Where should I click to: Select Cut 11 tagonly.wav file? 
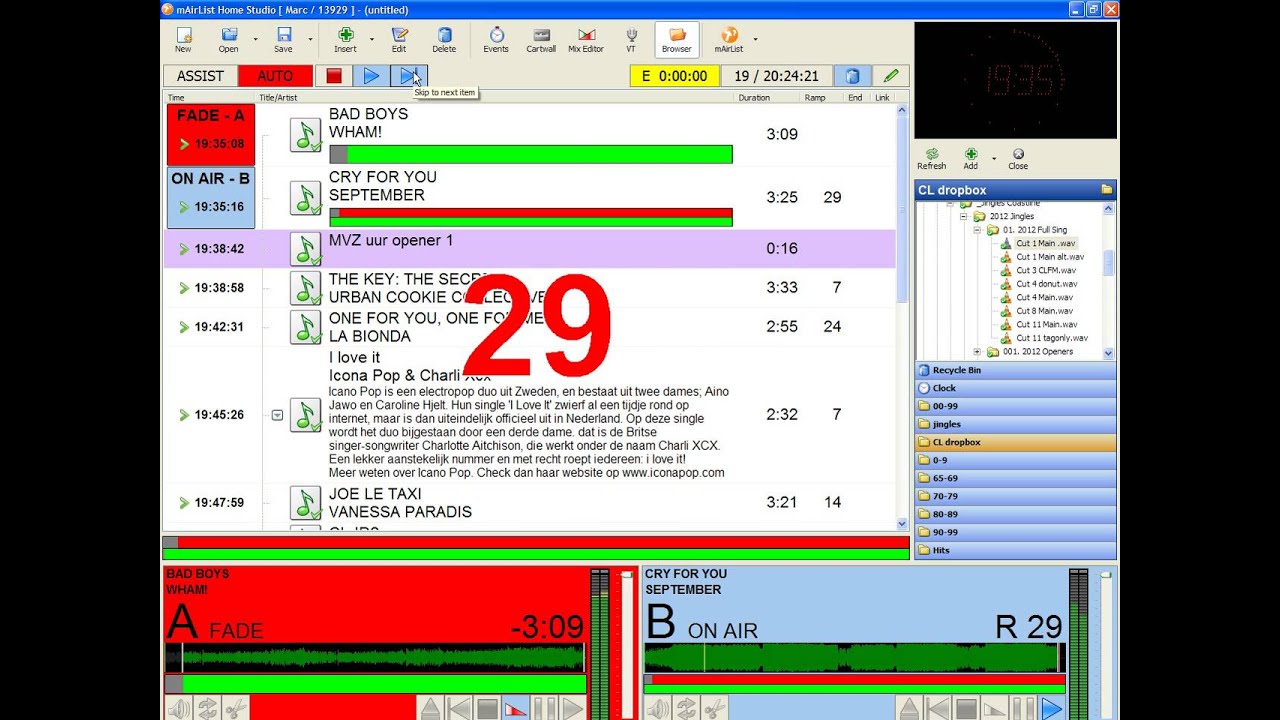coord(1052,338)
